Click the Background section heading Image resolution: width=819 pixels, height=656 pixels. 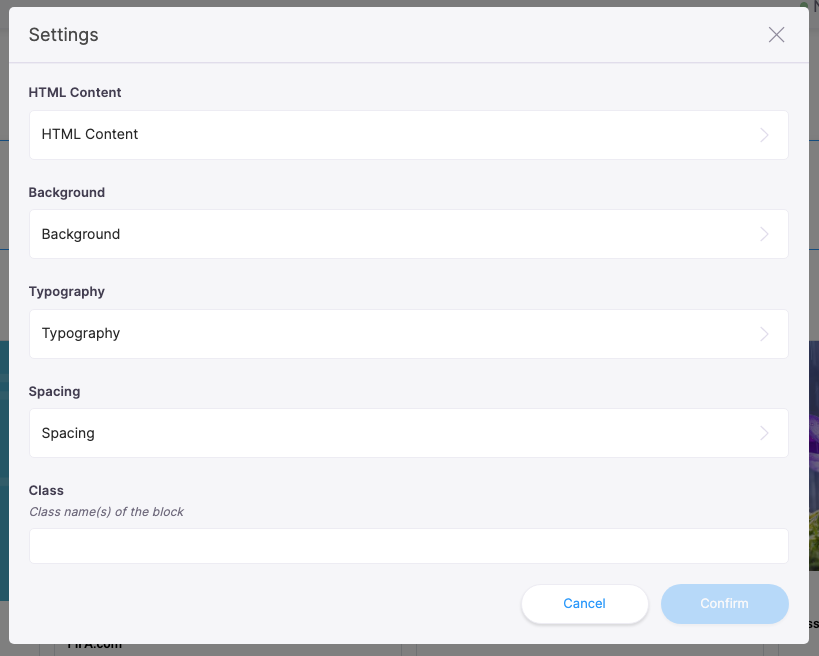point(66,192)
